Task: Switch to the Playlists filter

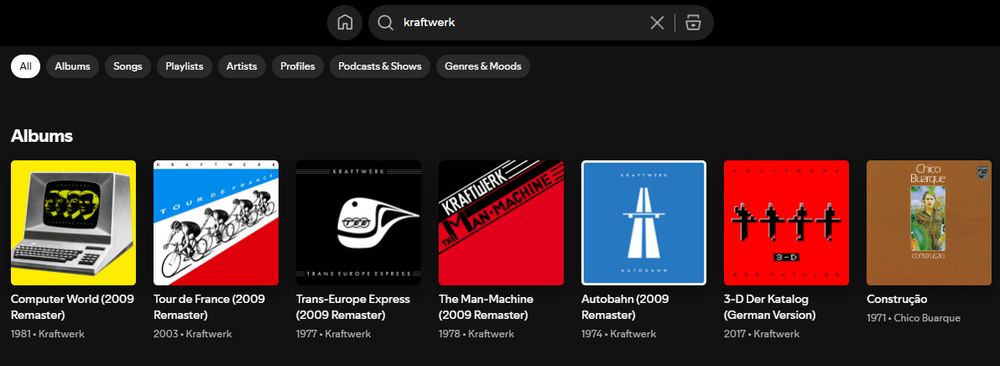Action: [x=184, y=66]
